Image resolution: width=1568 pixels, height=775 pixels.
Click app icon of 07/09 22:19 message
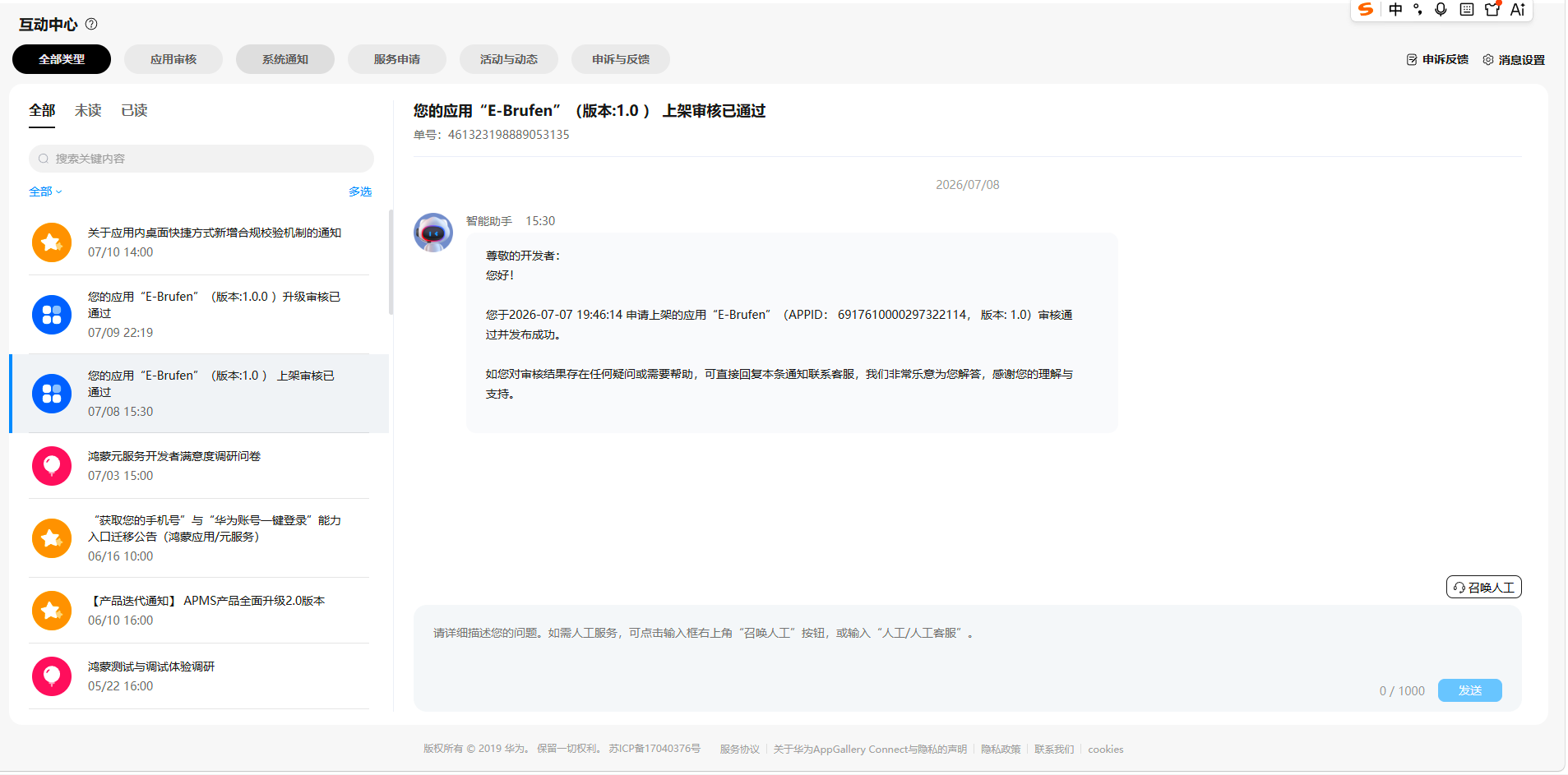52,315
